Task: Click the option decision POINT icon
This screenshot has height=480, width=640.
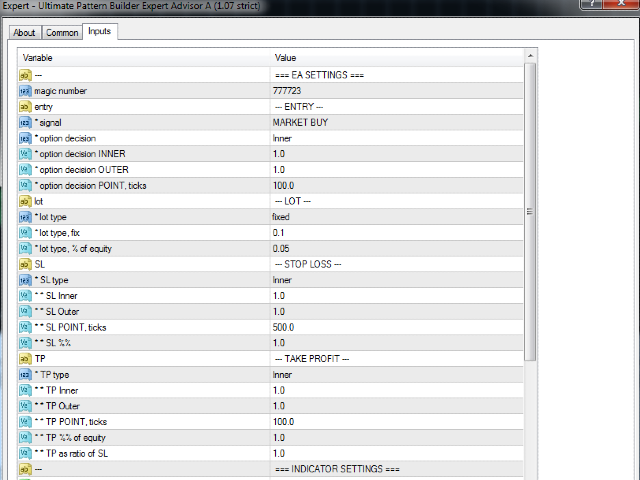Action: (25, 186)
